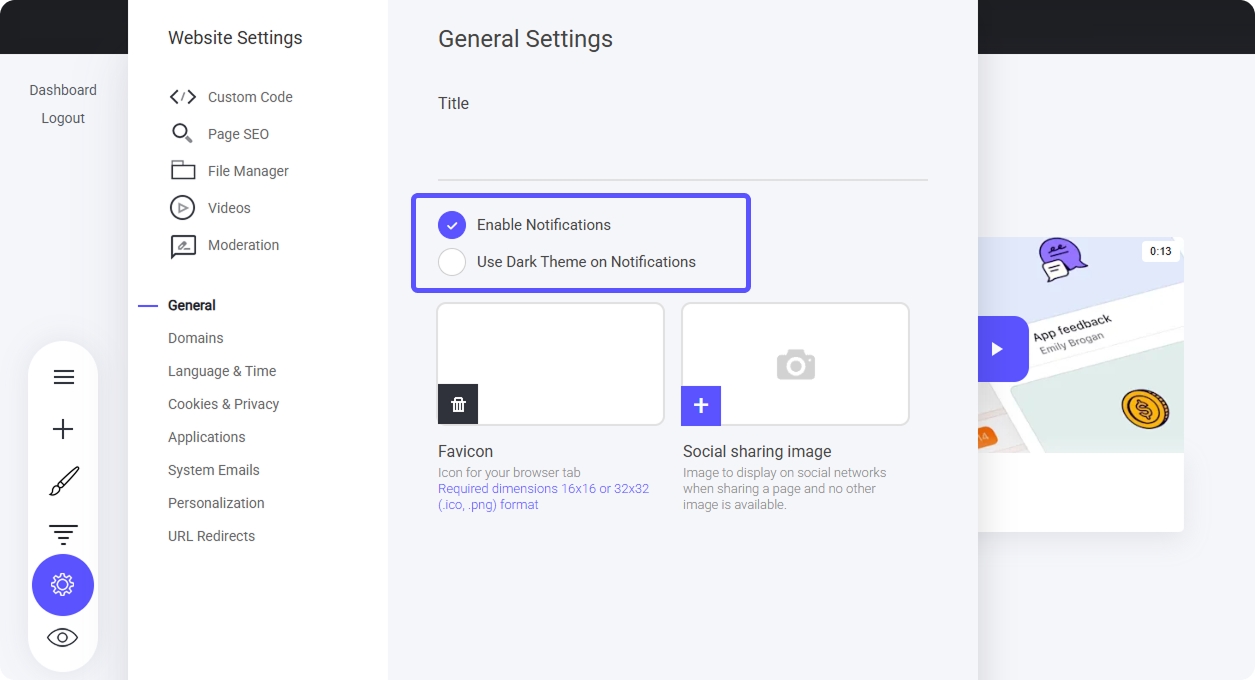
Task: Click the Logout link
Action: tap(63, 118)
